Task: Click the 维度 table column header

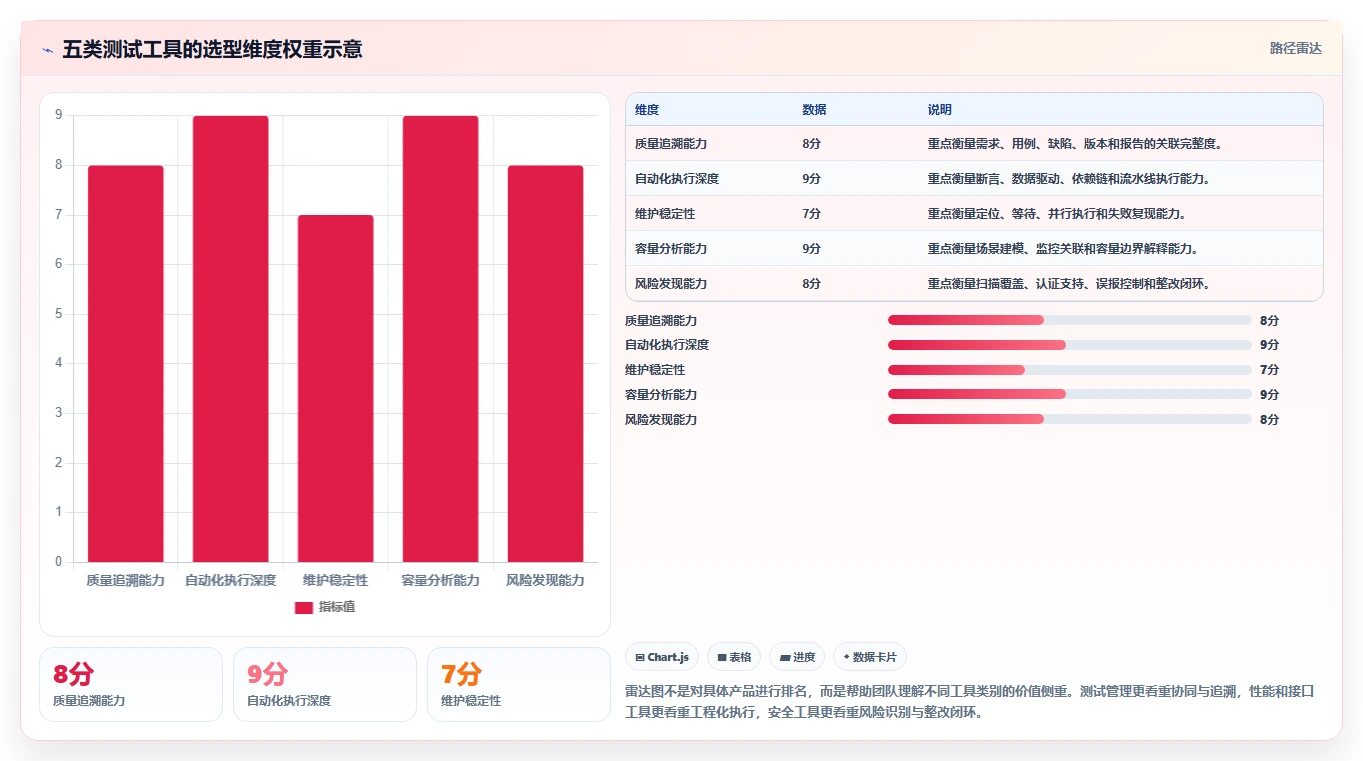Action: click(x=647, y=110)
